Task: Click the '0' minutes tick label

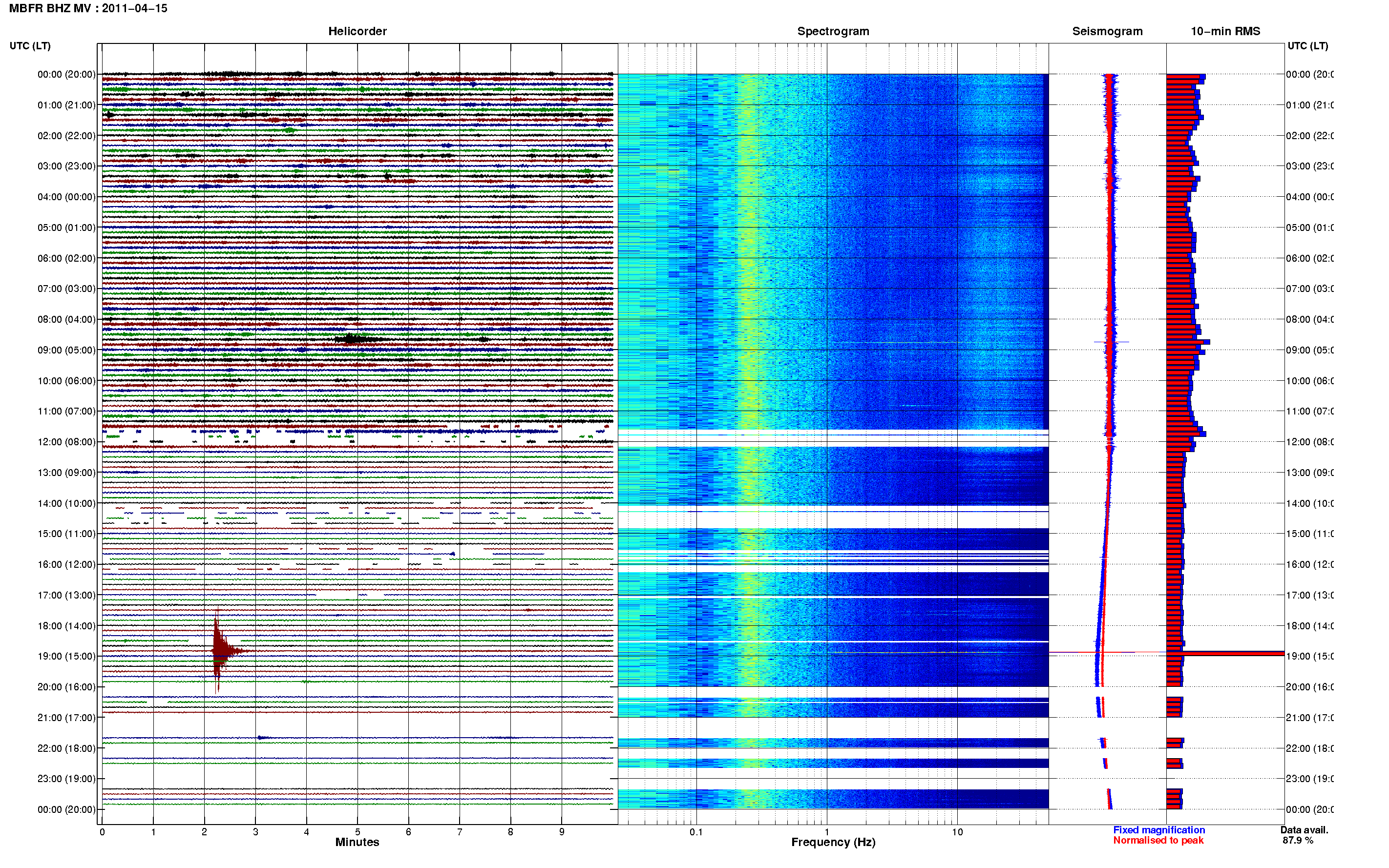Action: click(102, 832)
